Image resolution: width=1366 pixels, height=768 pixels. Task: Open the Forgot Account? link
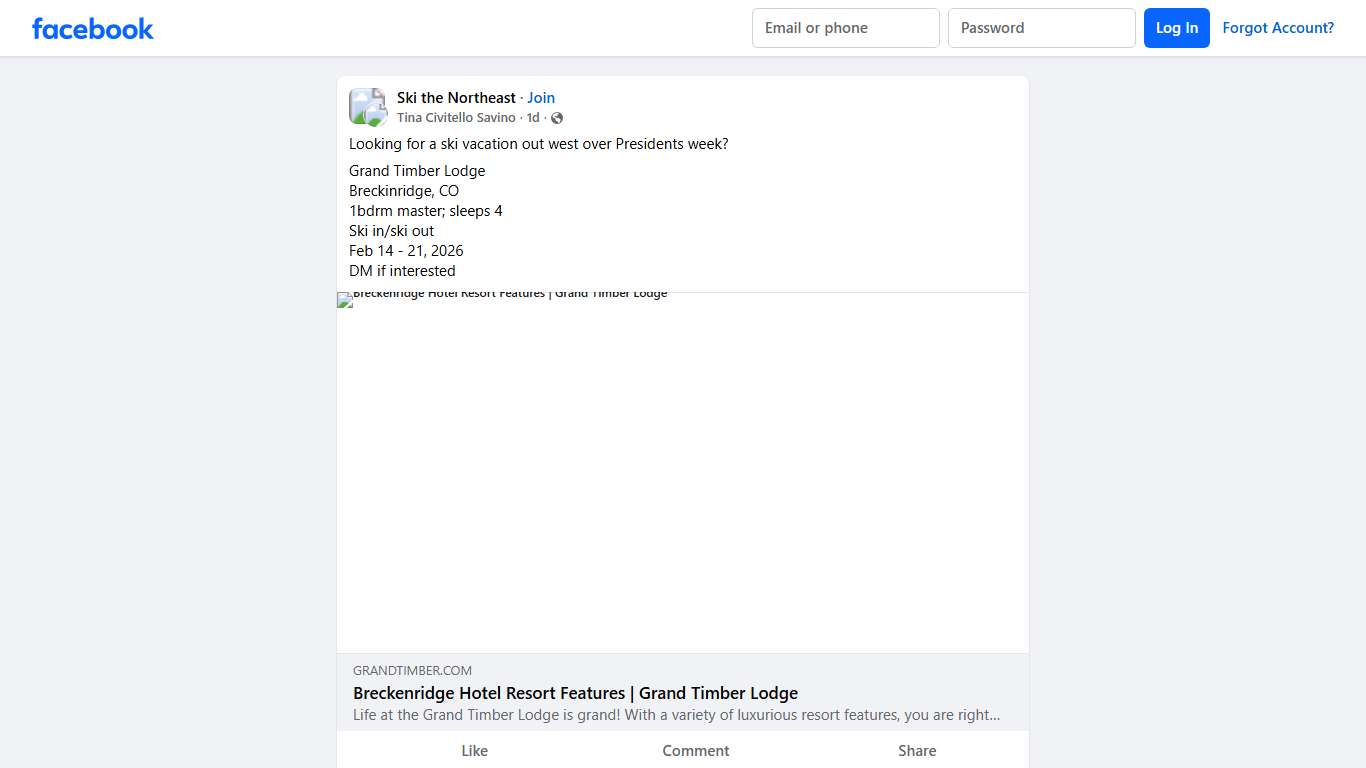click(x=1277, y=28)
